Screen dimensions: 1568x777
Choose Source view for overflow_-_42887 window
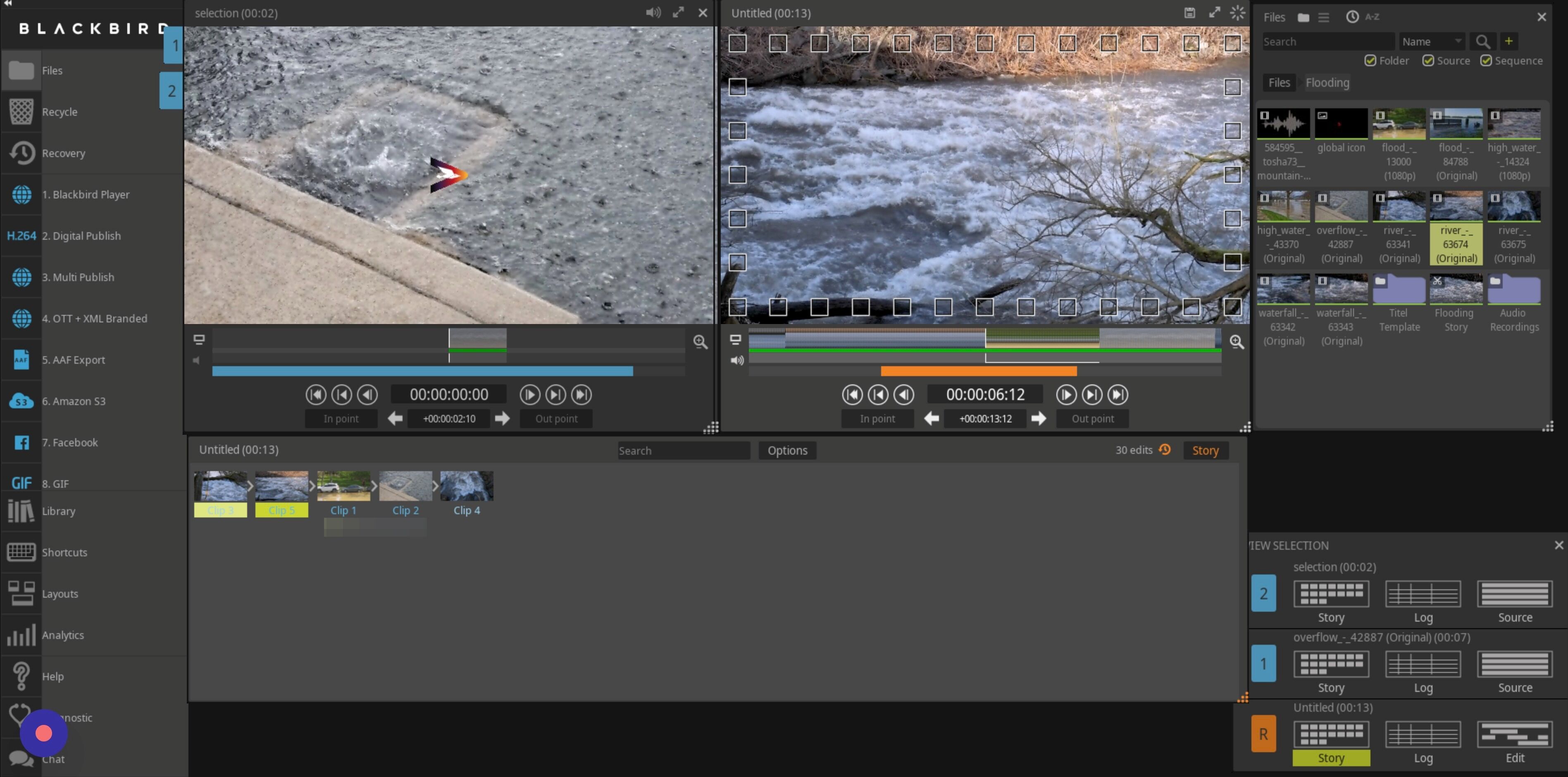1514,671
